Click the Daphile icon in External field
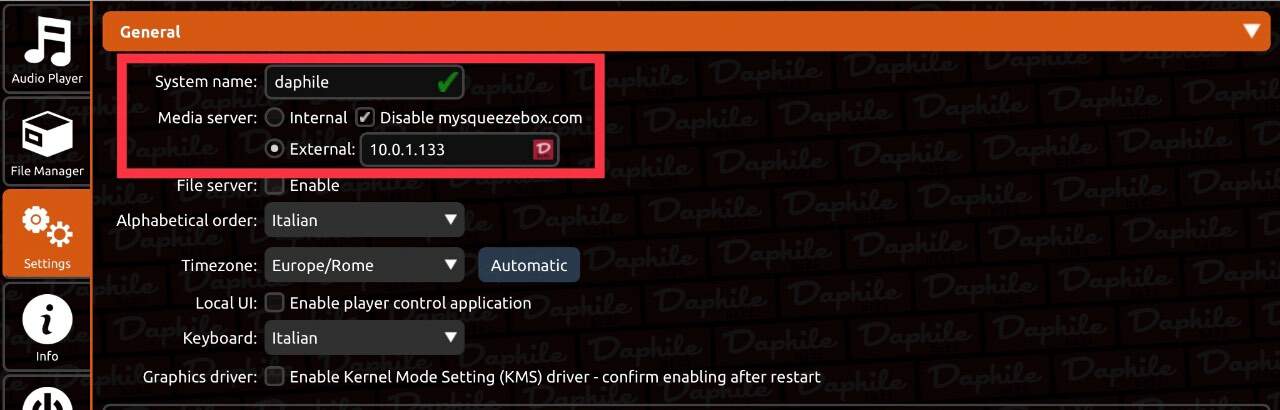The image size is (1280, 410). tap(543, 149)
